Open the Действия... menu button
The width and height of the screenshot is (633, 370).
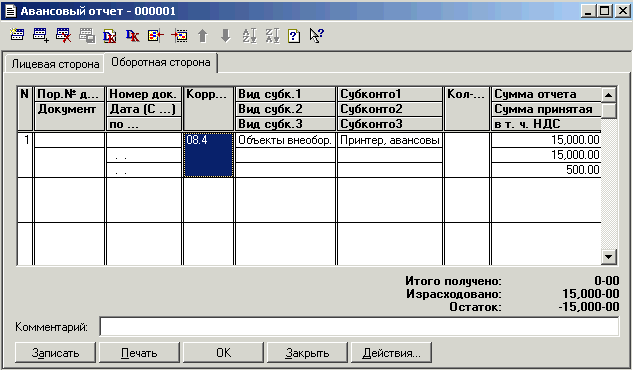click(x=391, y=353)
